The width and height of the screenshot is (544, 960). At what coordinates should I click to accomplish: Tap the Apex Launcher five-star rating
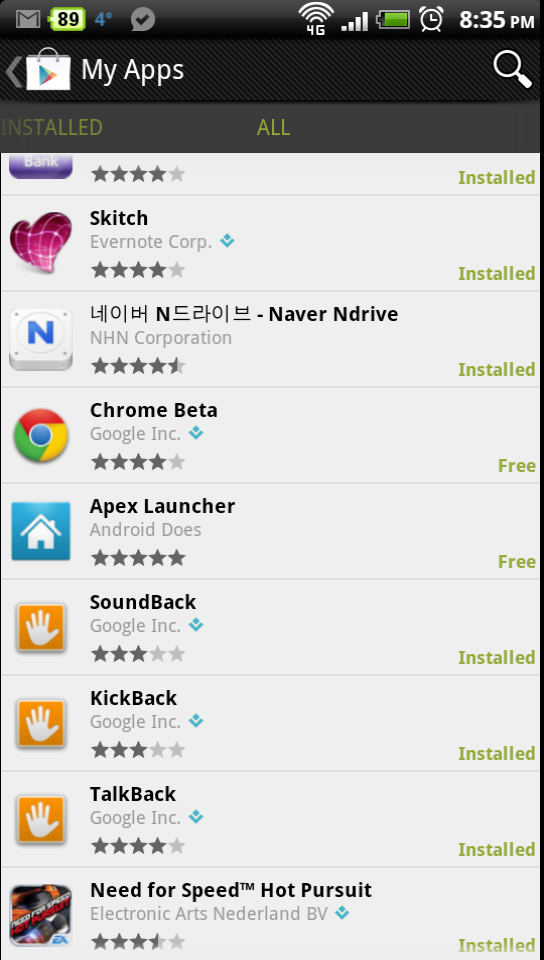pyautogui.click(x=138, y=558)
